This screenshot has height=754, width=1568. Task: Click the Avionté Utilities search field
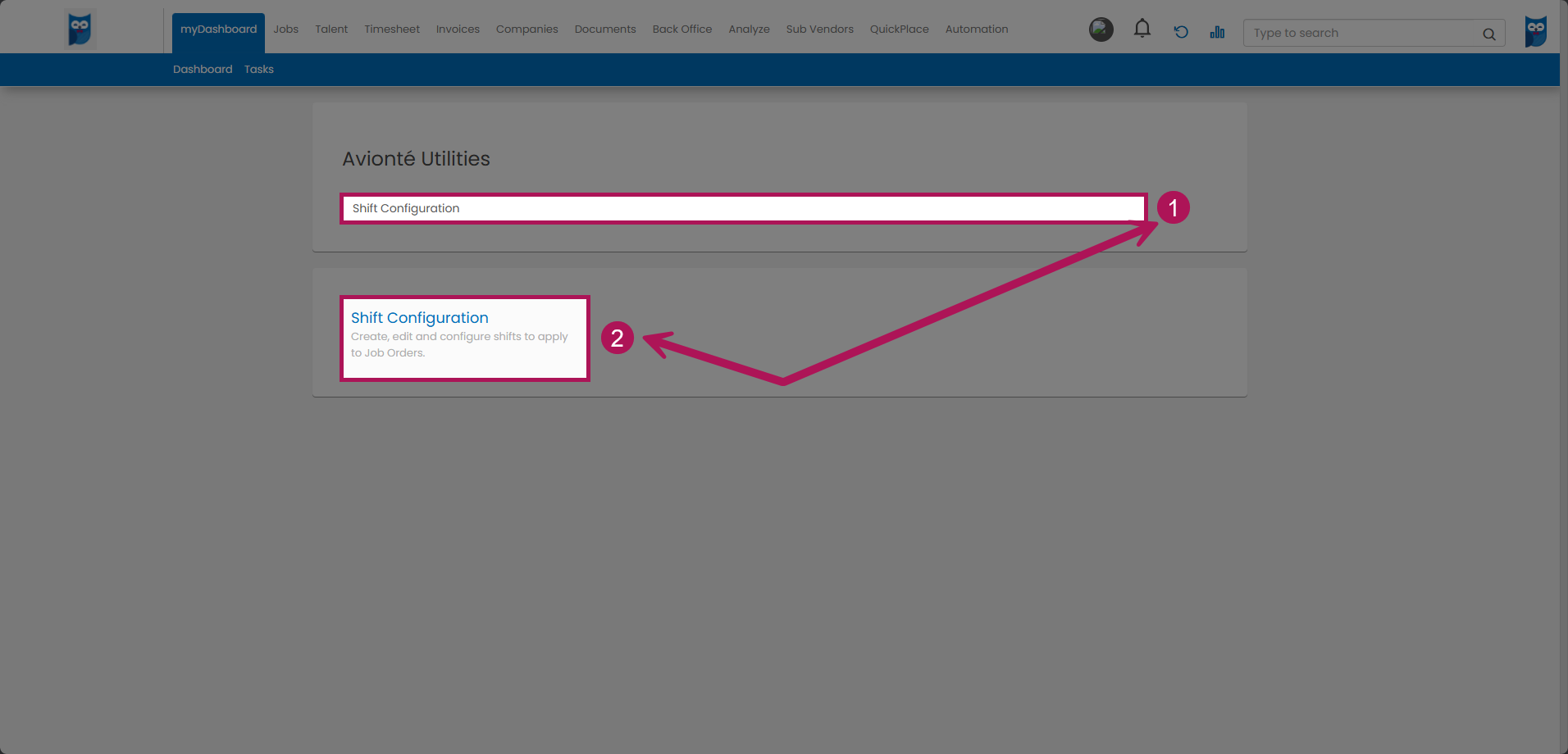742,208
